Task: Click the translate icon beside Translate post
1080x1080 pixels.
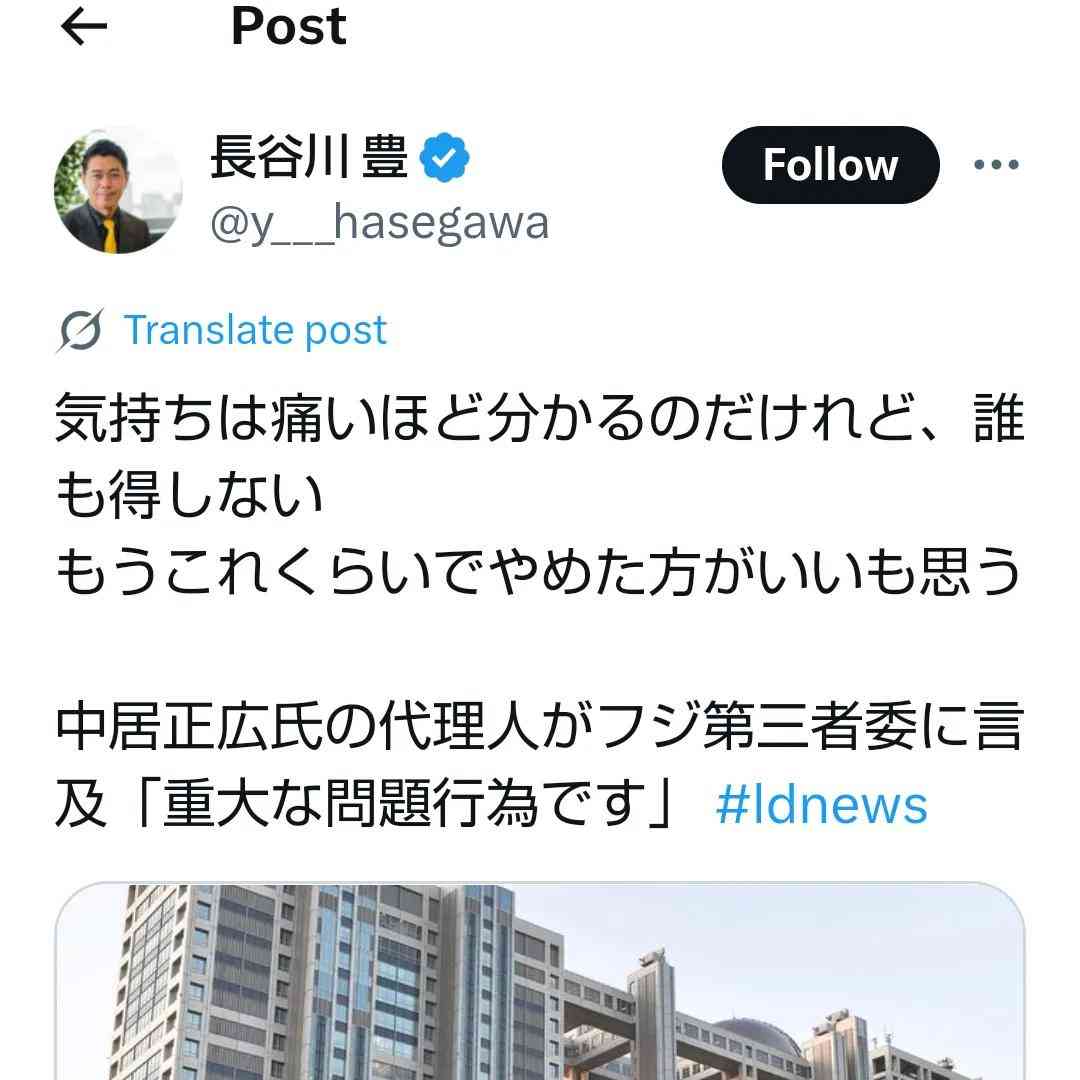Action: [81, 331]
